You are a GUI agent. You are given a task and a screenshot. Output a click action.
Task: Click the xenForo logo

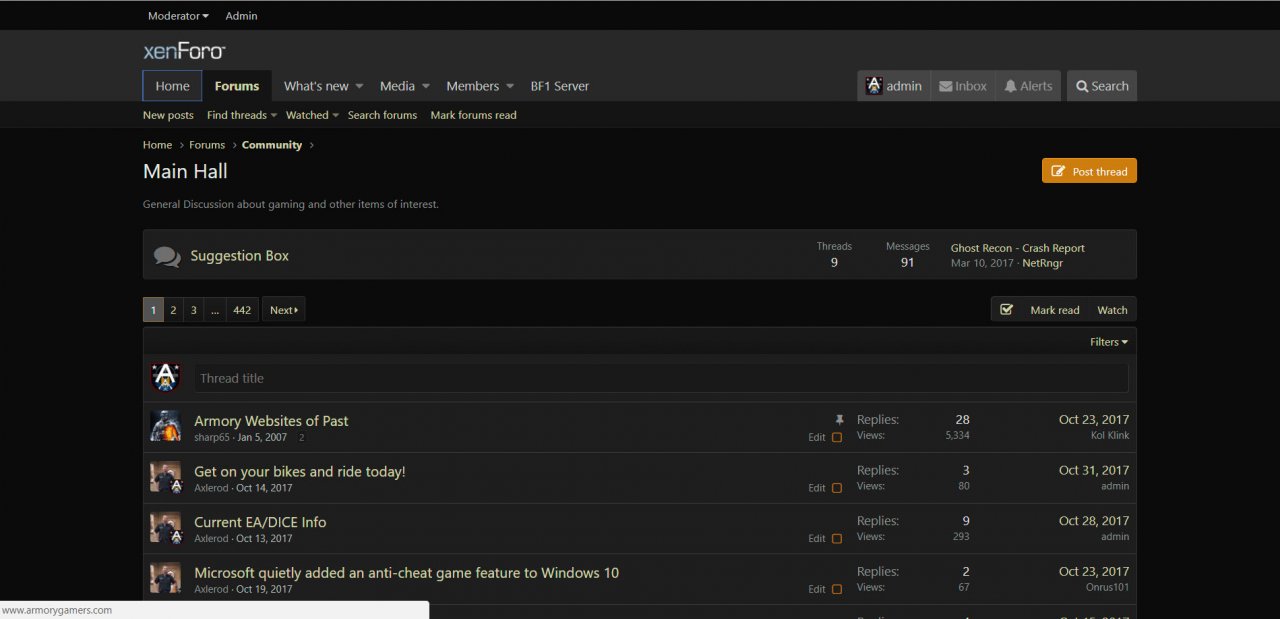[x=184, y=51]
